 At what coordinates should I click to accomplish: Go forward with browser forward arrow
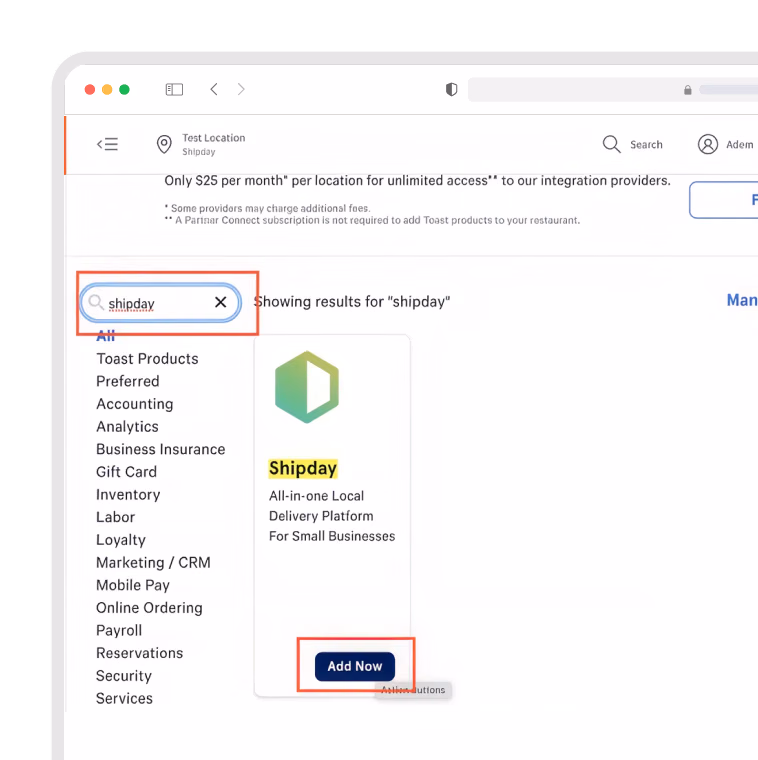241,89
